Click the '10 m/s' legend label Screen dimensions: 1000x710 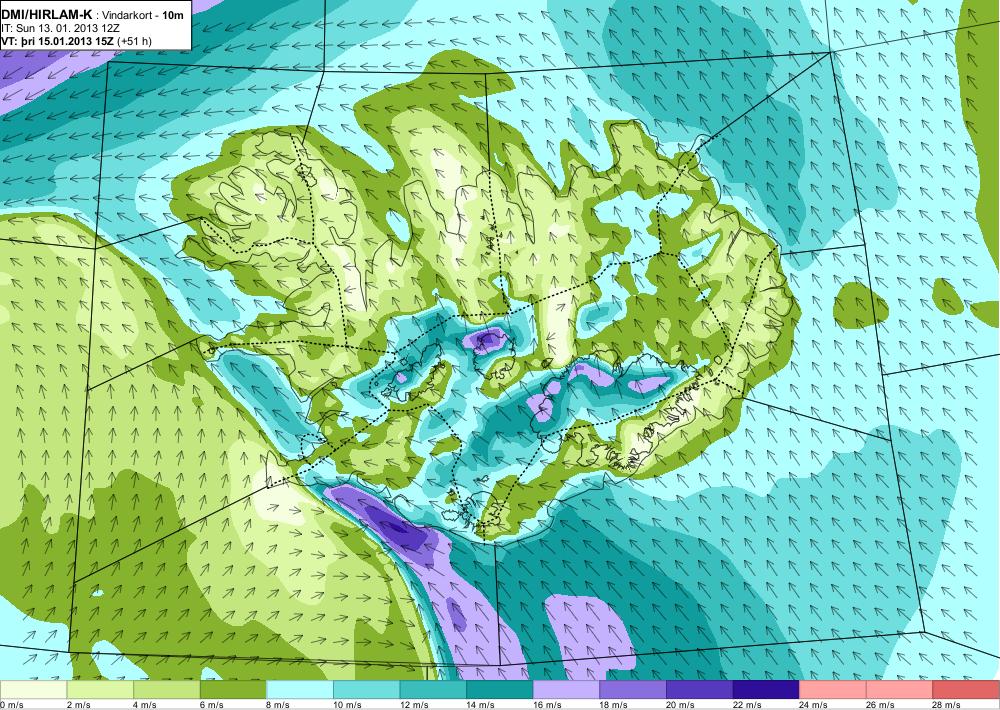348,705
